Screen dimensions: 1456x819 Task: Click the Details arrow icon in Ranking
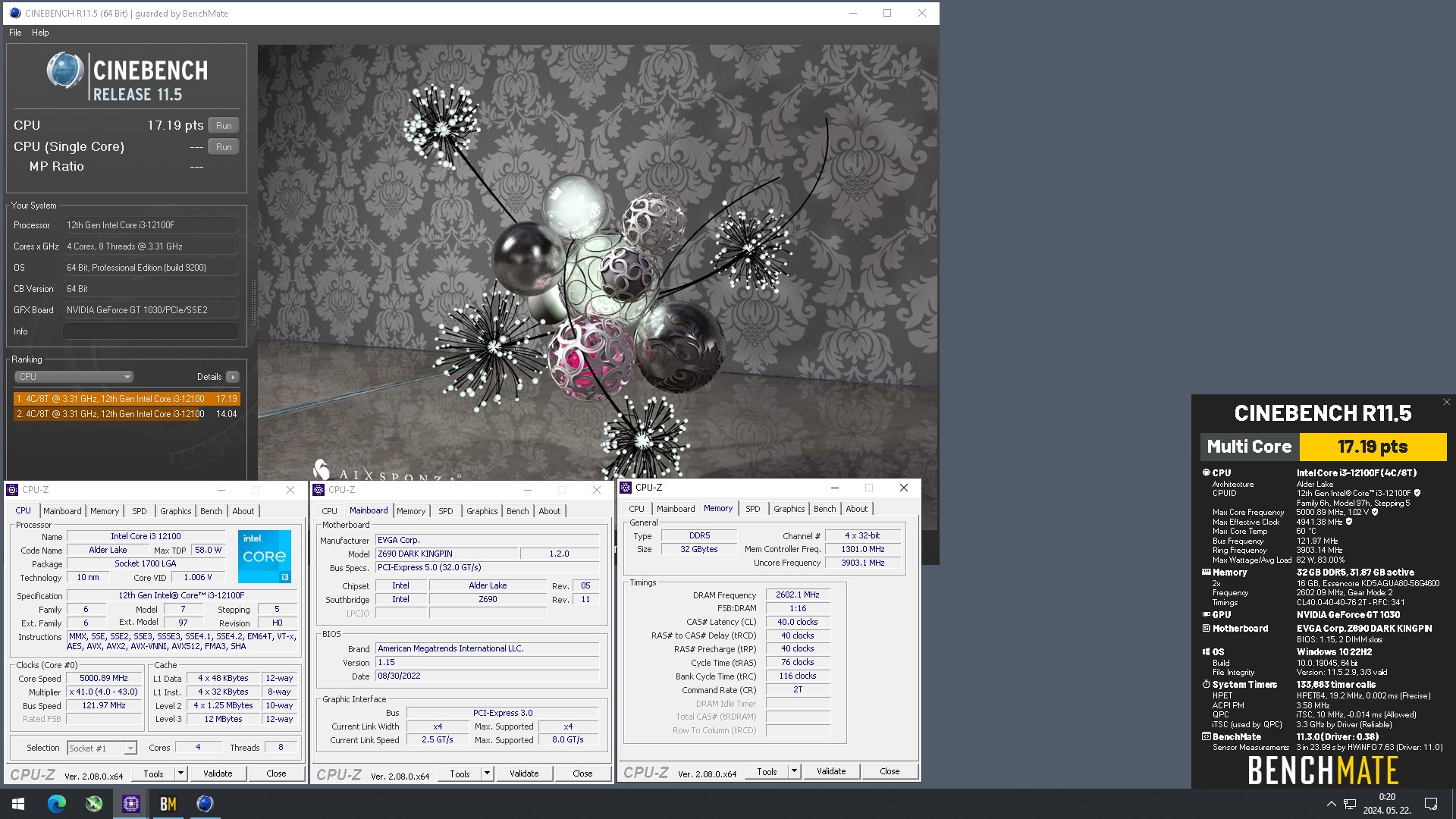(232, 377)
